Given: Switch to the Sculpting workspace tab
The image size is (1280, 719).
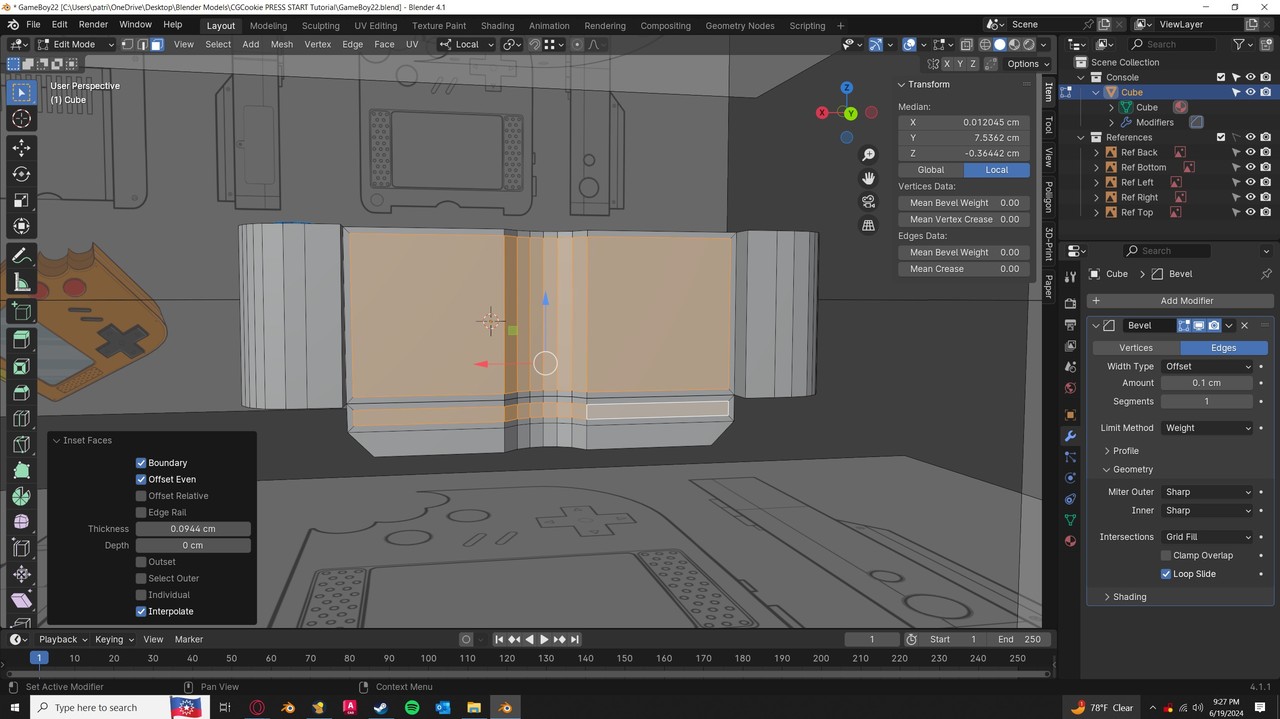Looking at the screenshot, I should coord(320,25).
